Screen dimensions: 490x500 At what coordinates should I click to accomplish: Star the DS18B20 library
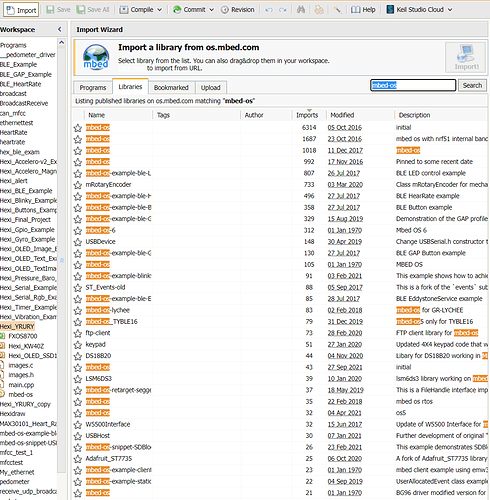point(78,356)
